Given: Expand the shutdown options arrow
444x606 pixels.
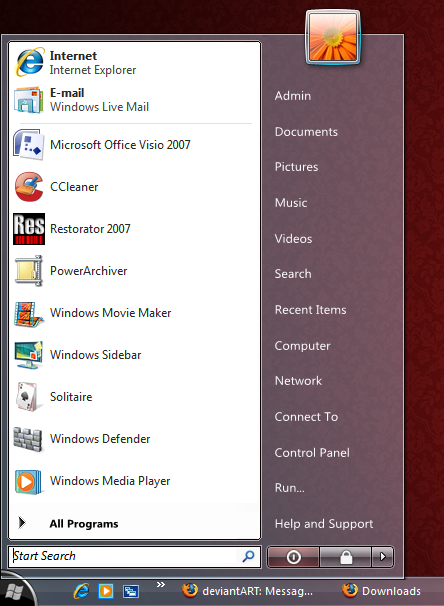Looking at the screenshot, I should (x=383, y=557).
